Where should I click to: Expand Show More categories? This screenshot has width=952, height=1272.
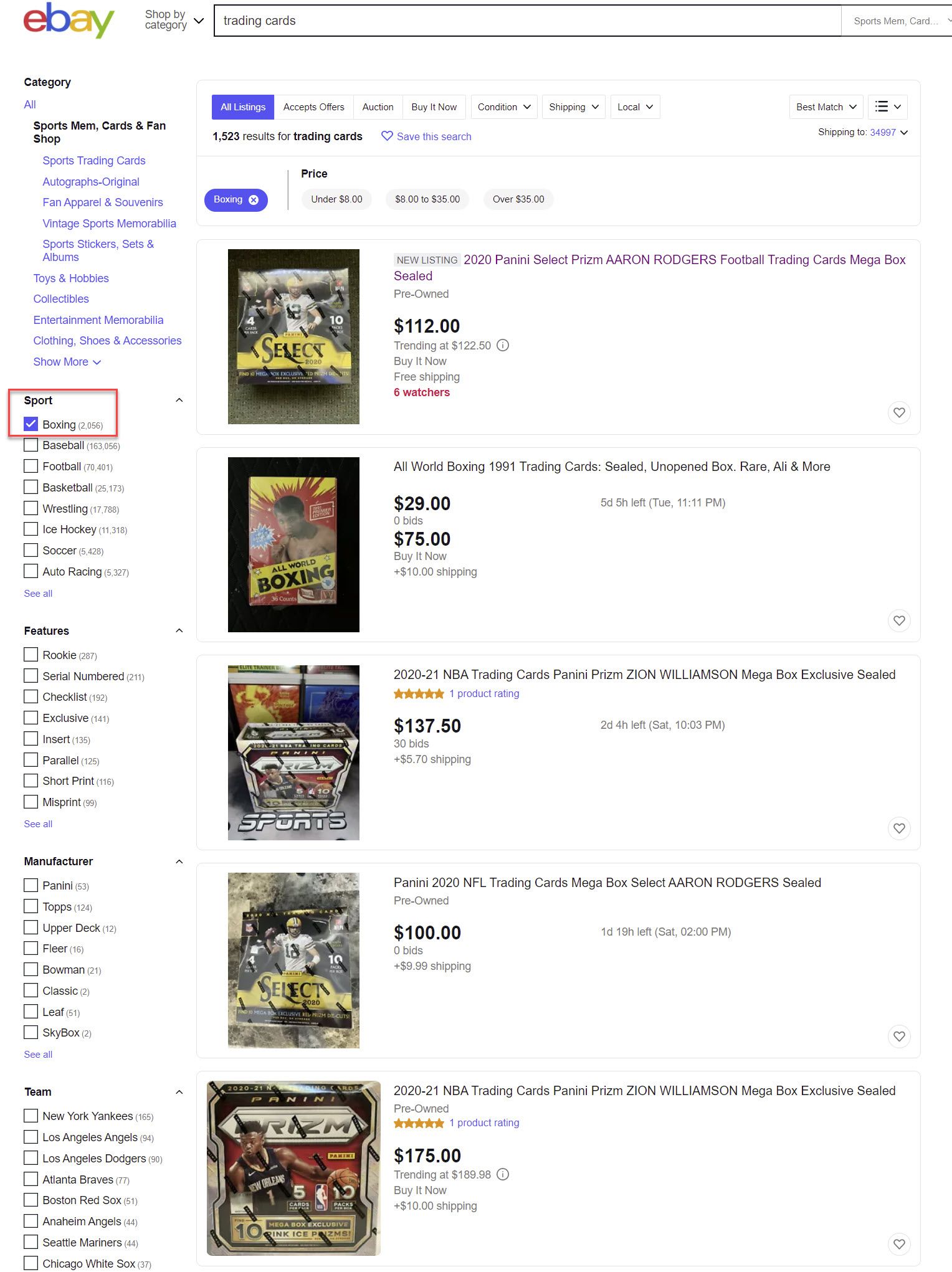[x=67, y=362]
